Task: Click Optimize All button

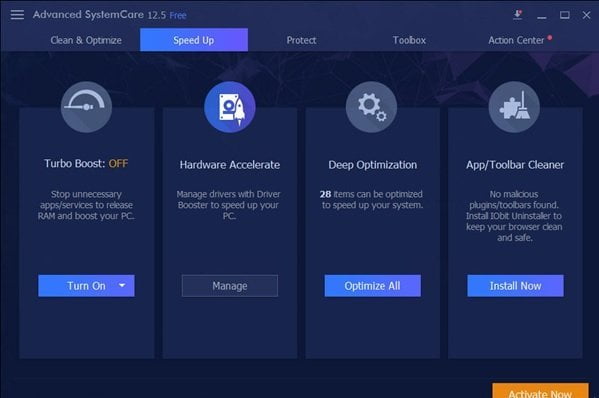Action: [x=372, y=286]
